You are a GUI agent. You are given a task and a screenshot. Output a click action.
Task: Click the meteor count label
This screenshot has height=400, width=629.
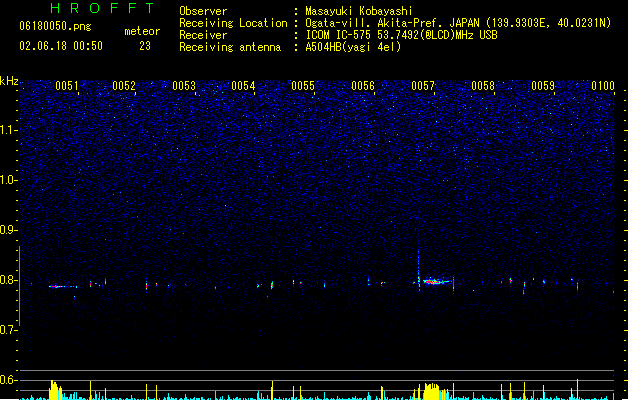[142, 31]
